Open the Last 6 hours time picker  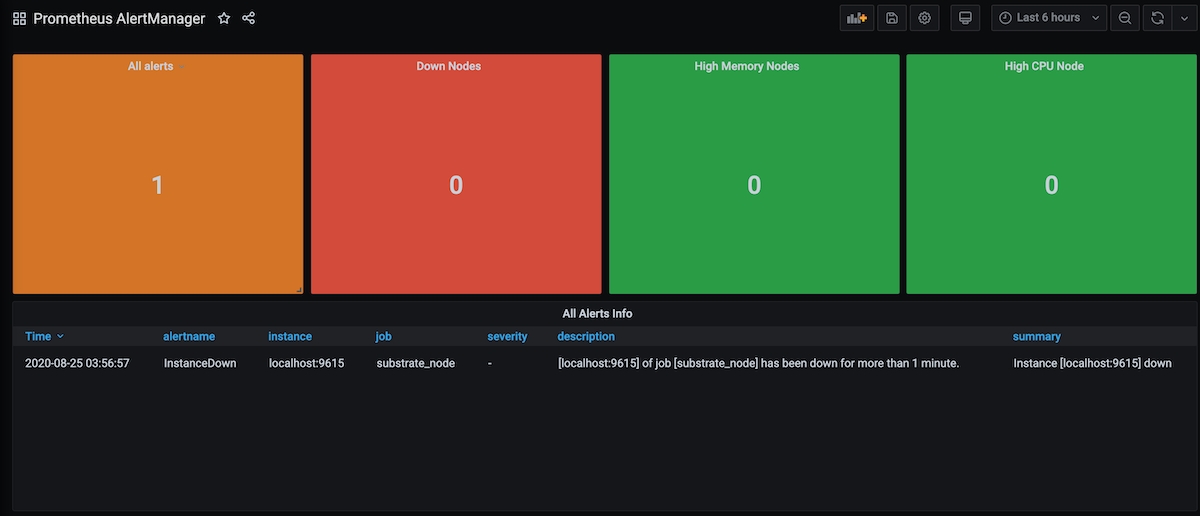[1049, 18]
